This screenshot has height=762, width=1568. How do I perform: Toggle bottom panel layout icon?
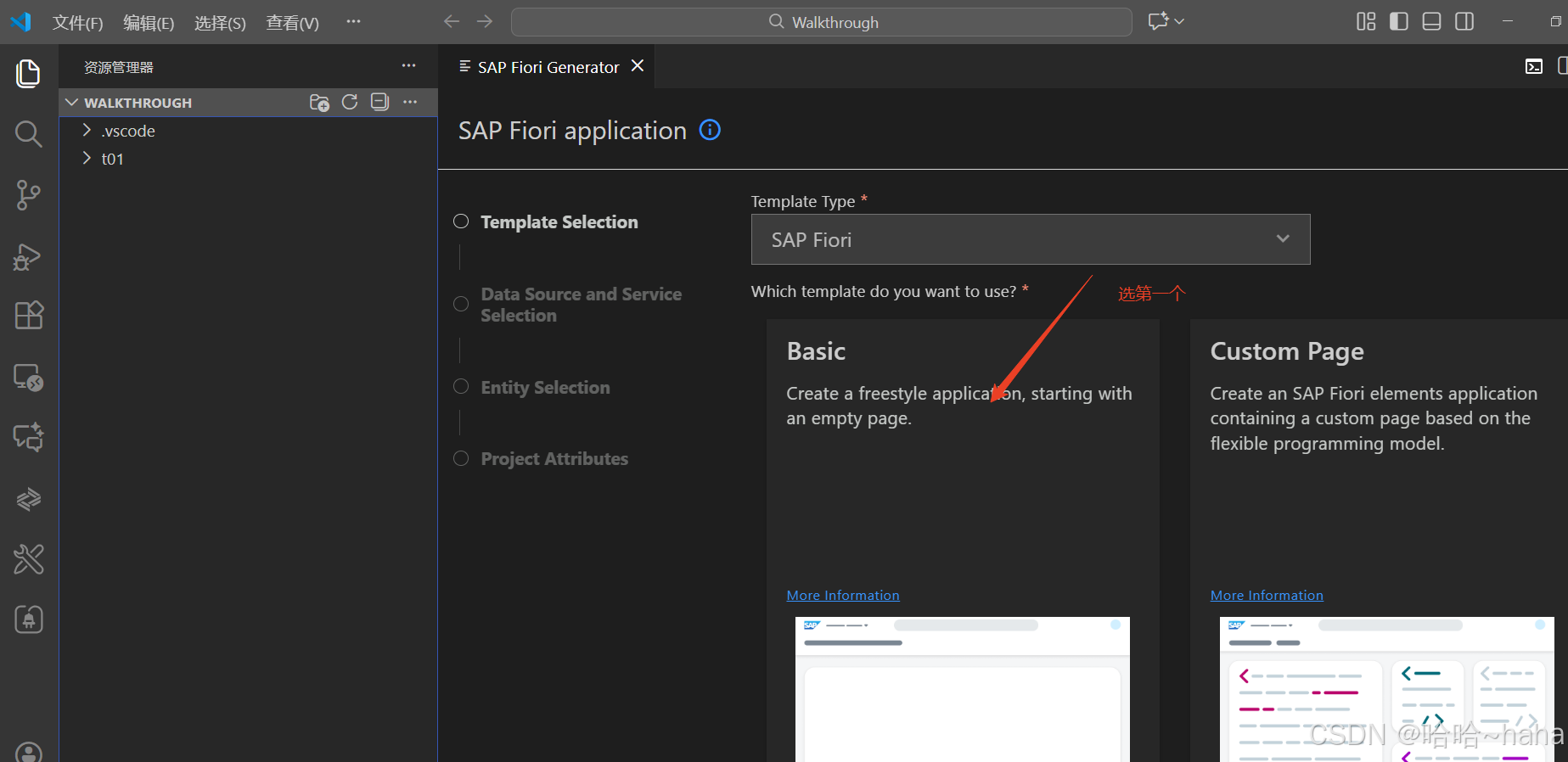(1431, 22)
